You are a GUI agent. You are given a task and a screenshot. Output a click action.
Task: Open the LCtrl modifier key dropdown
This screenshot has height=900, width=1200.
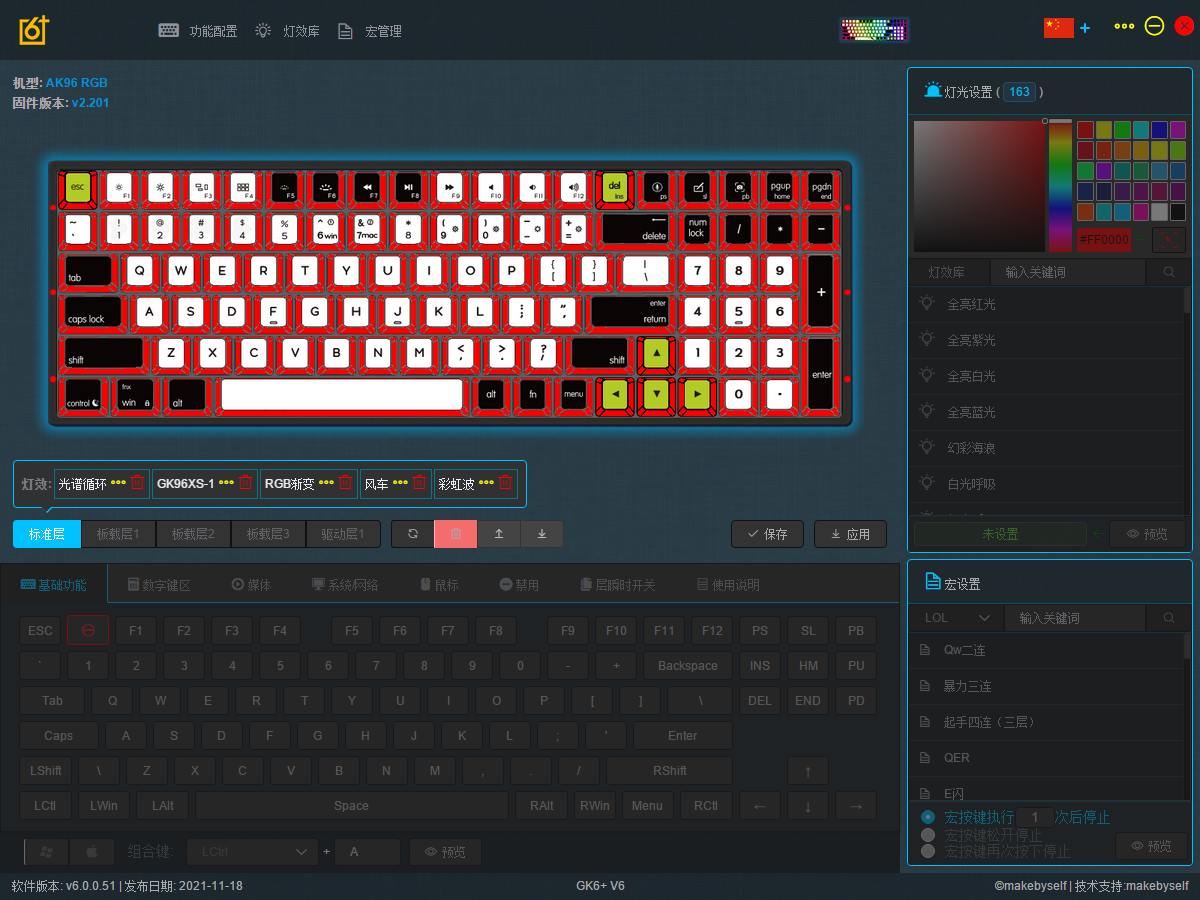(252, 852)
